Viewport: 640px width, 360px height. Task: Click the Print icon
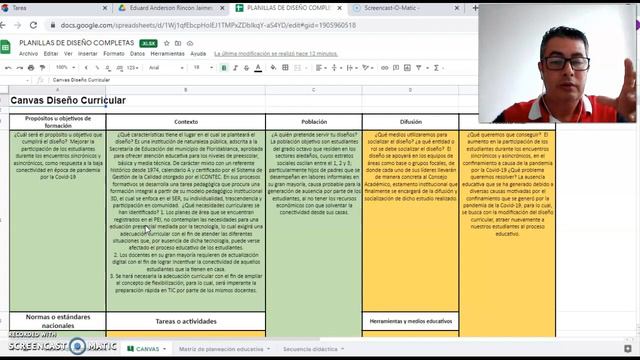click(x=31, y=68)
